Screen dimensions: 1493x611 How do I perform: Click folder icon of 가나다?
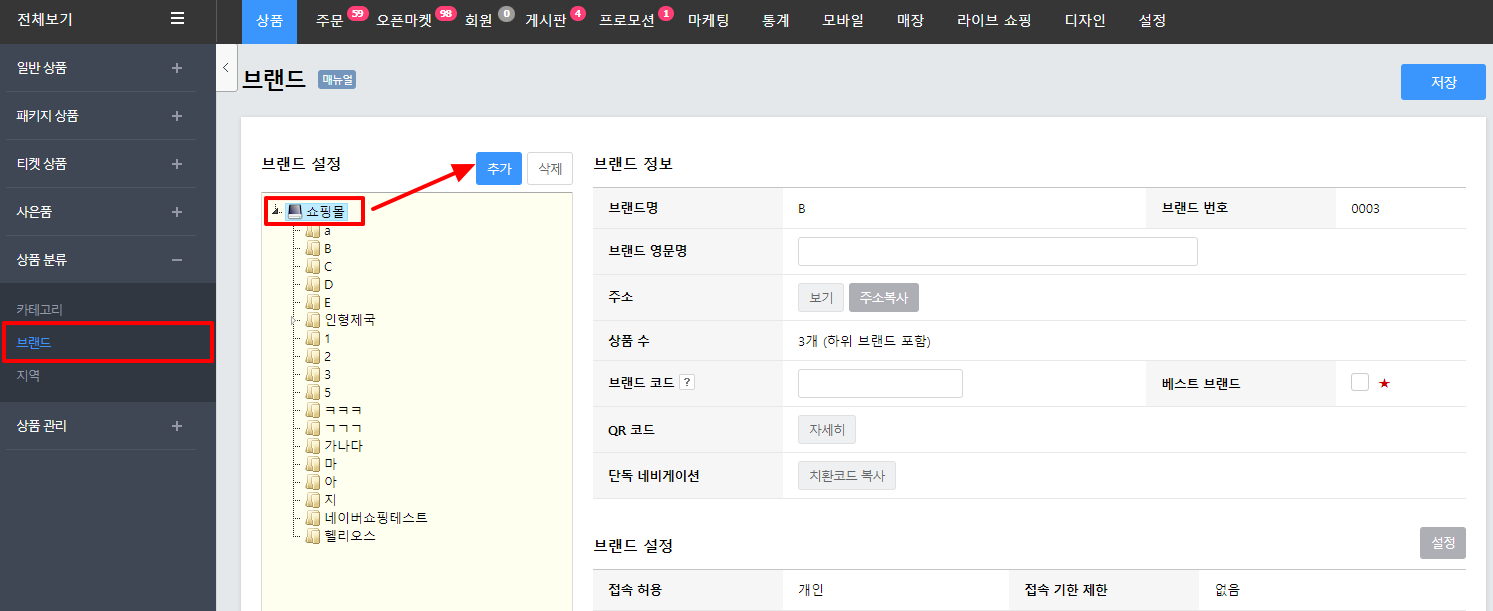(x=313, y=446)
